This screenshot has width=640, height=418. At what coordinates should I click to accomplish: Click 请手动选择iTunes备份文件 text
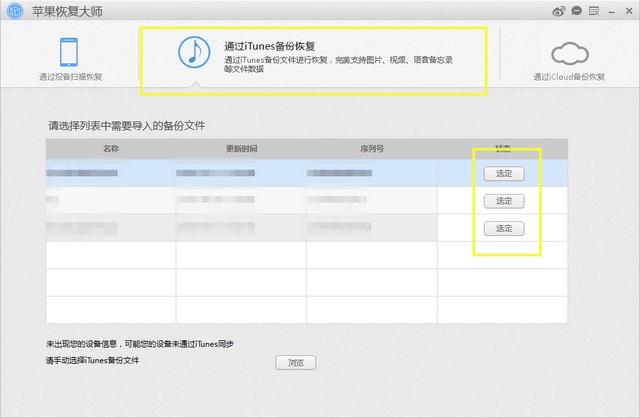click(x=92, y=360)
